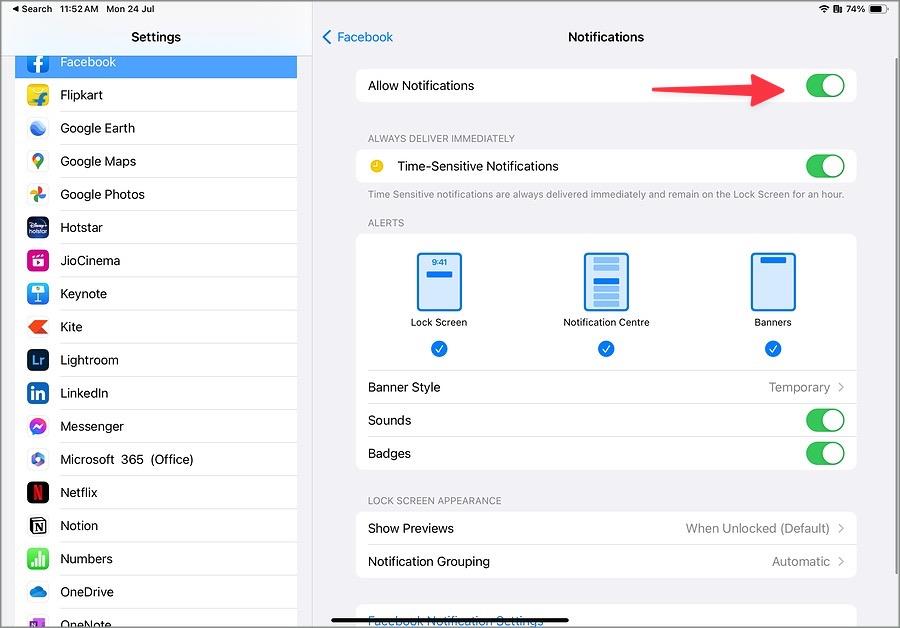Select Flipkart in settings list

[x=156, y=95]
